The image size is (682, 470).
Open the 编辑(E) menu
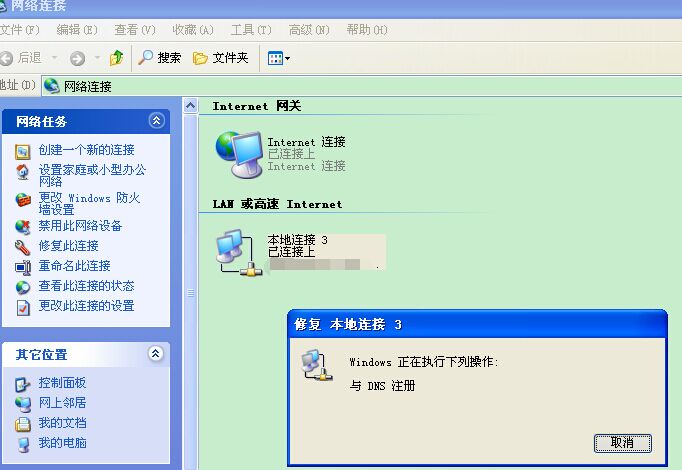[77, 30]
